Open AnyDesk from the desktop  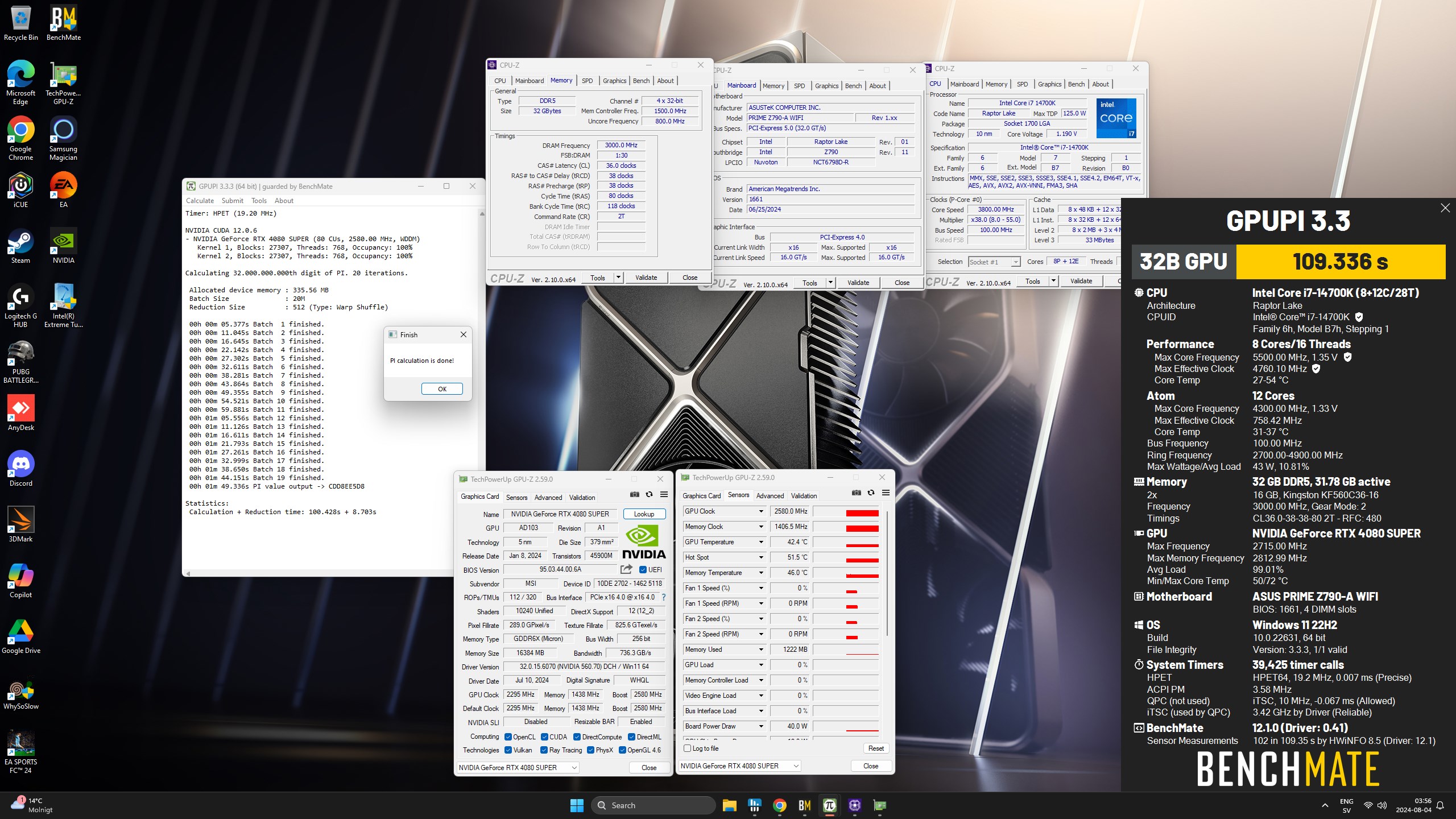[20, 413]
